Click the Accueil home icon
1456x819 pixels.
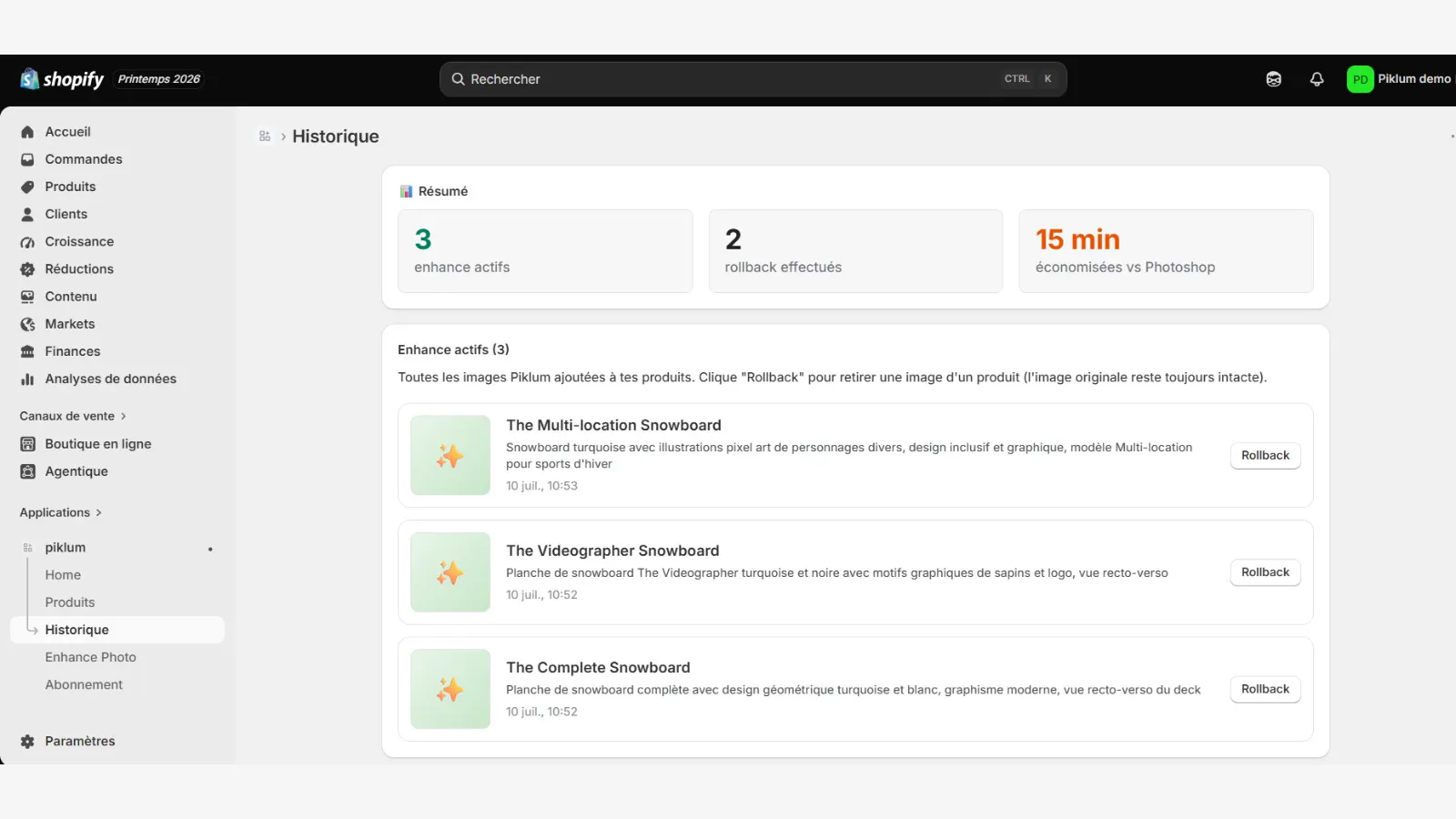27,132
